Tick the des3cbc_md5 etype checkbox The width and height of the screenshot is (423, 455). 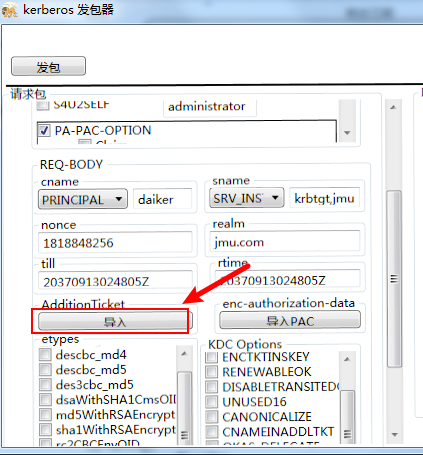pyautogui.click(x=45, y=384)
